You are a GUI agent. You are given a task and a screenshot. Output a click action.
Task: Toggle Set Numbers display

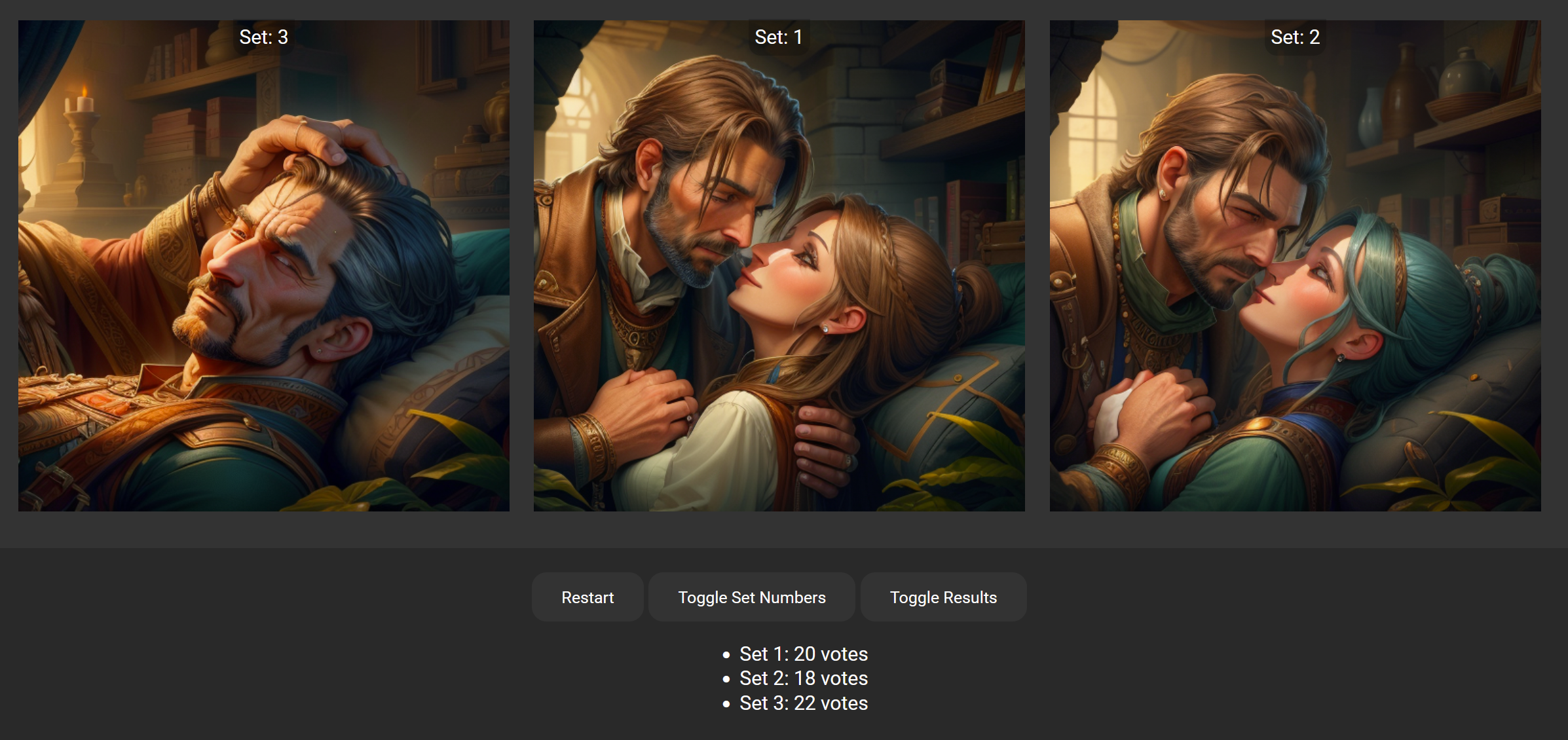pyautogui.click(x=751, y=597)
